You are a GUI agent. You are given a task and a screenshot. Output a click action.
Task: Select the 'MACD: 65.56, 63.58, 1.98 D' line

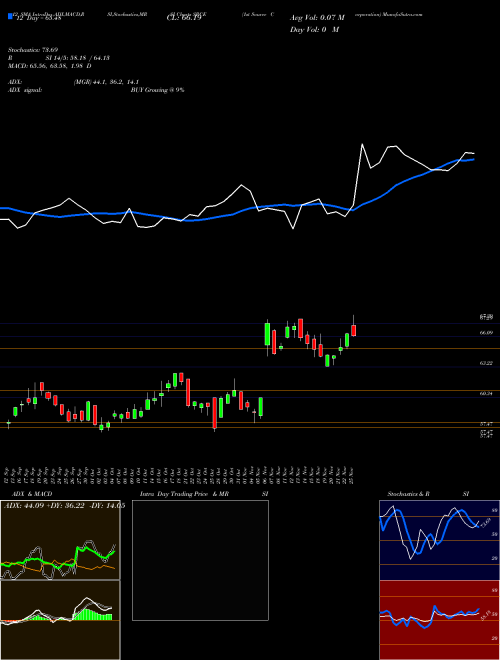[x=50, y=66]
